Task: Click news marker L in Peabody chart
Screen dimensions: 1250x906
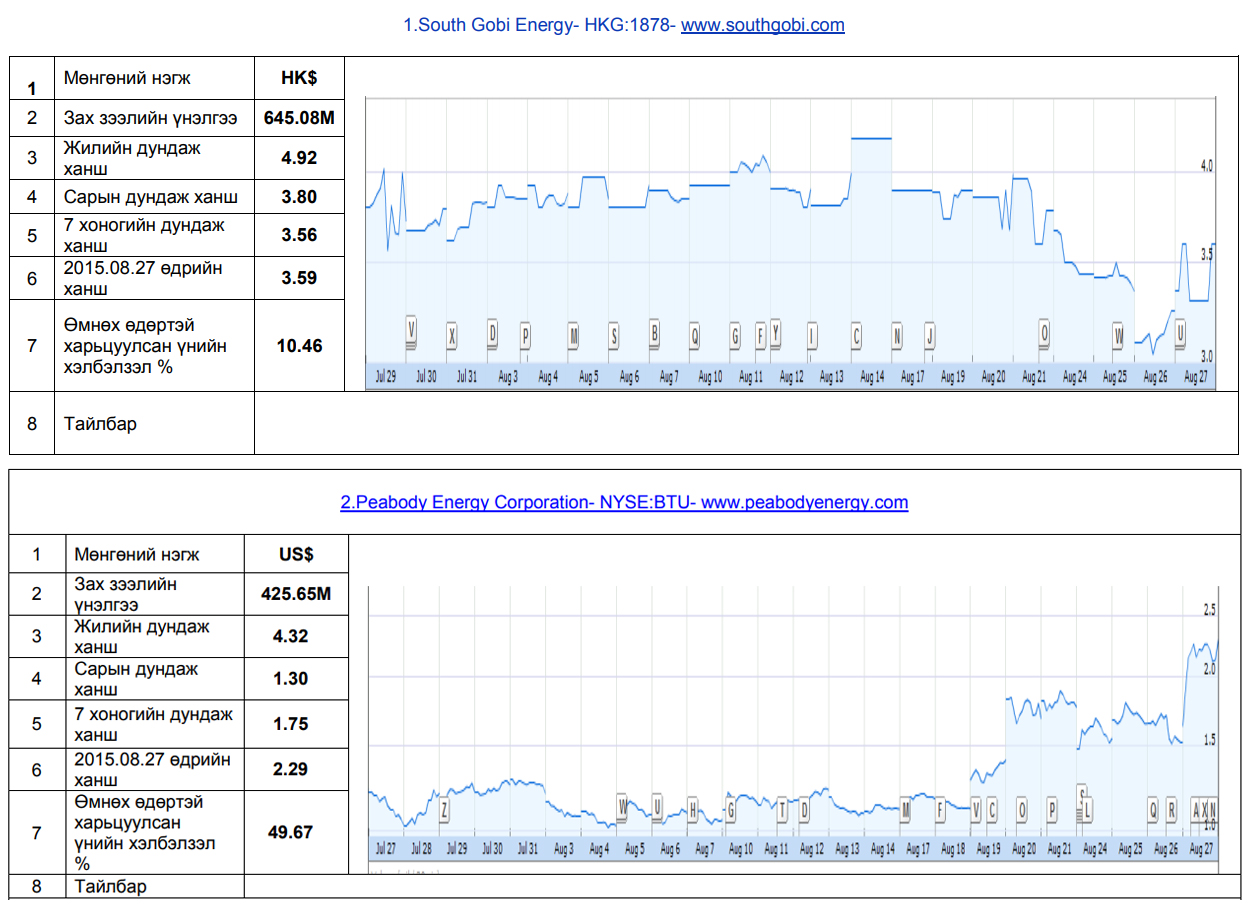Action: pyautogui.click(x=1087, y=809)
